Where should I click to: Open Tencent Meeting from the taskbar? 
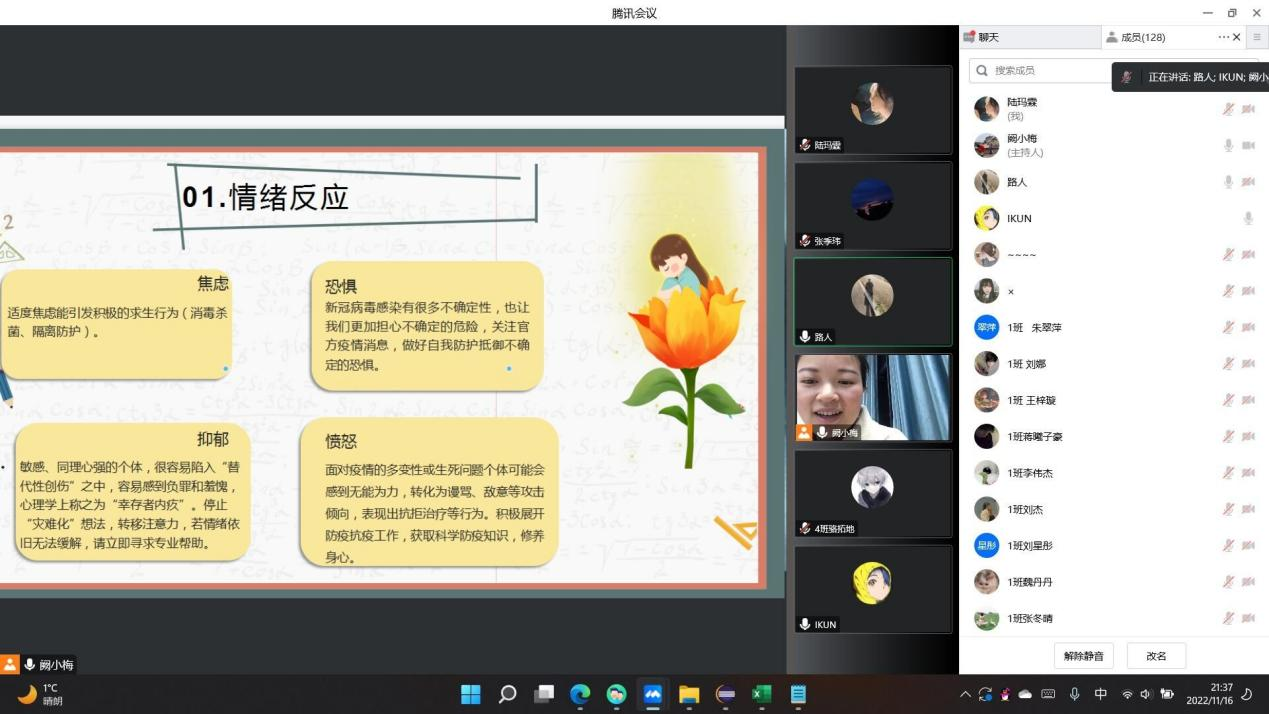[x=653, y=694]
